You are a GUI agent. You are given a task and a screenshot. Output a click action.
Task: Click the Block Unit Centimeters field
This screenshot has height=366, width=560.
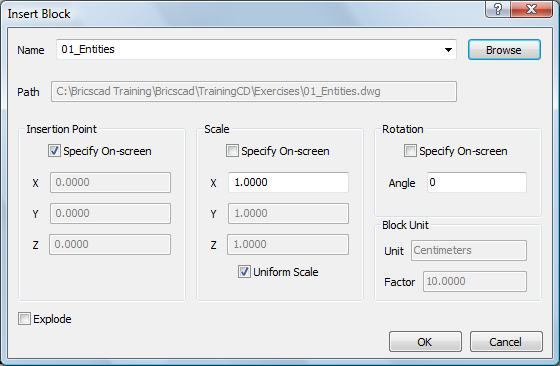pyautogui.click(x=469, y=250)
